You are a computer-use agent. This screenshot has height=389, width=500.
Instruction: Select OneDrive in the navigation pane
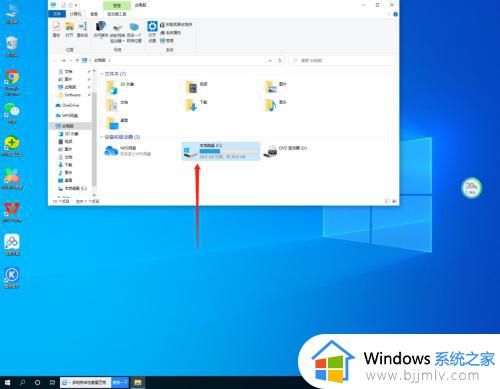67,105
